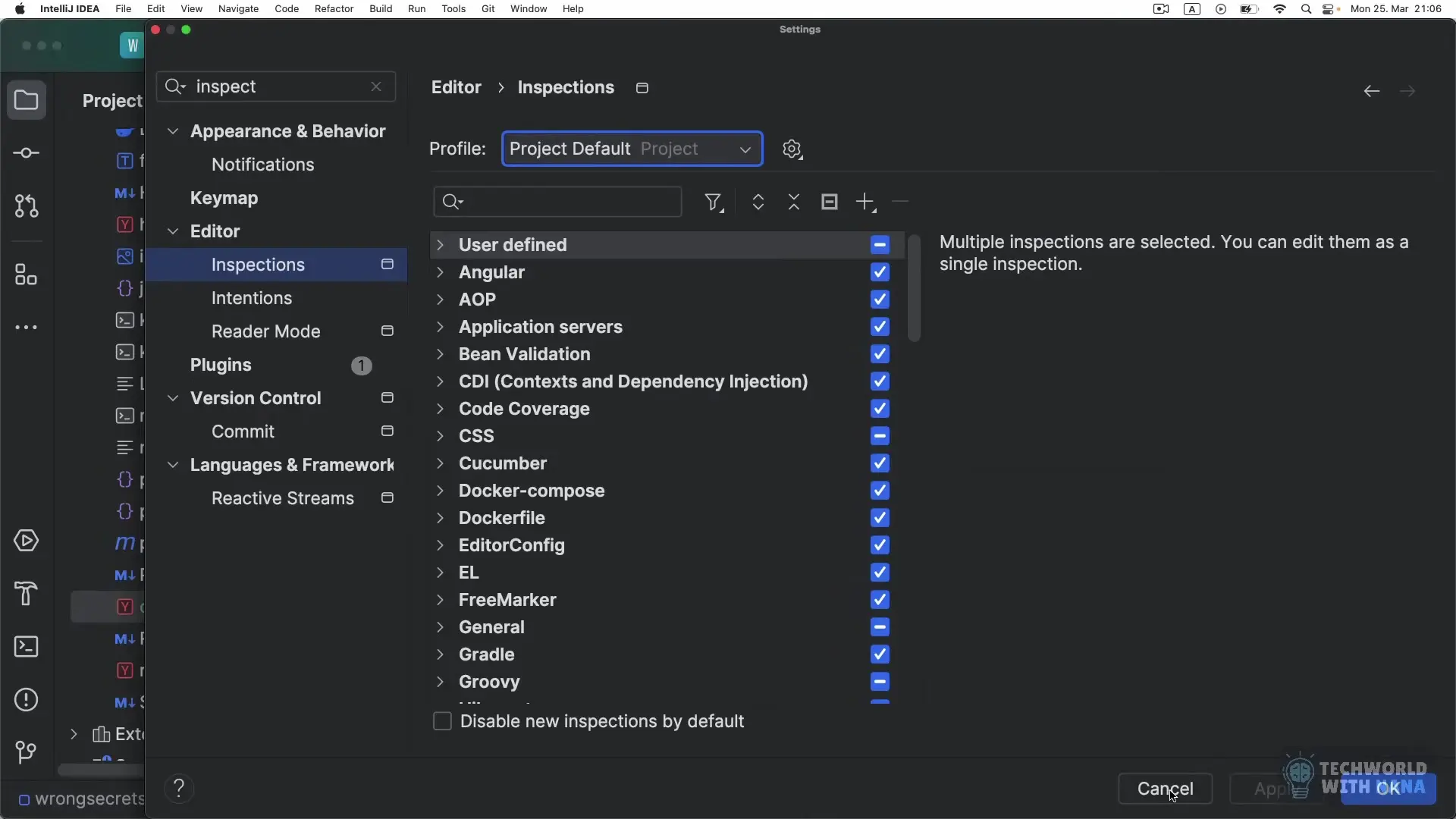Image resolution: width=1456 pixels, height=819 pixels.
Task: Collapse the Languages & Frameworks section
Action: 173,465
